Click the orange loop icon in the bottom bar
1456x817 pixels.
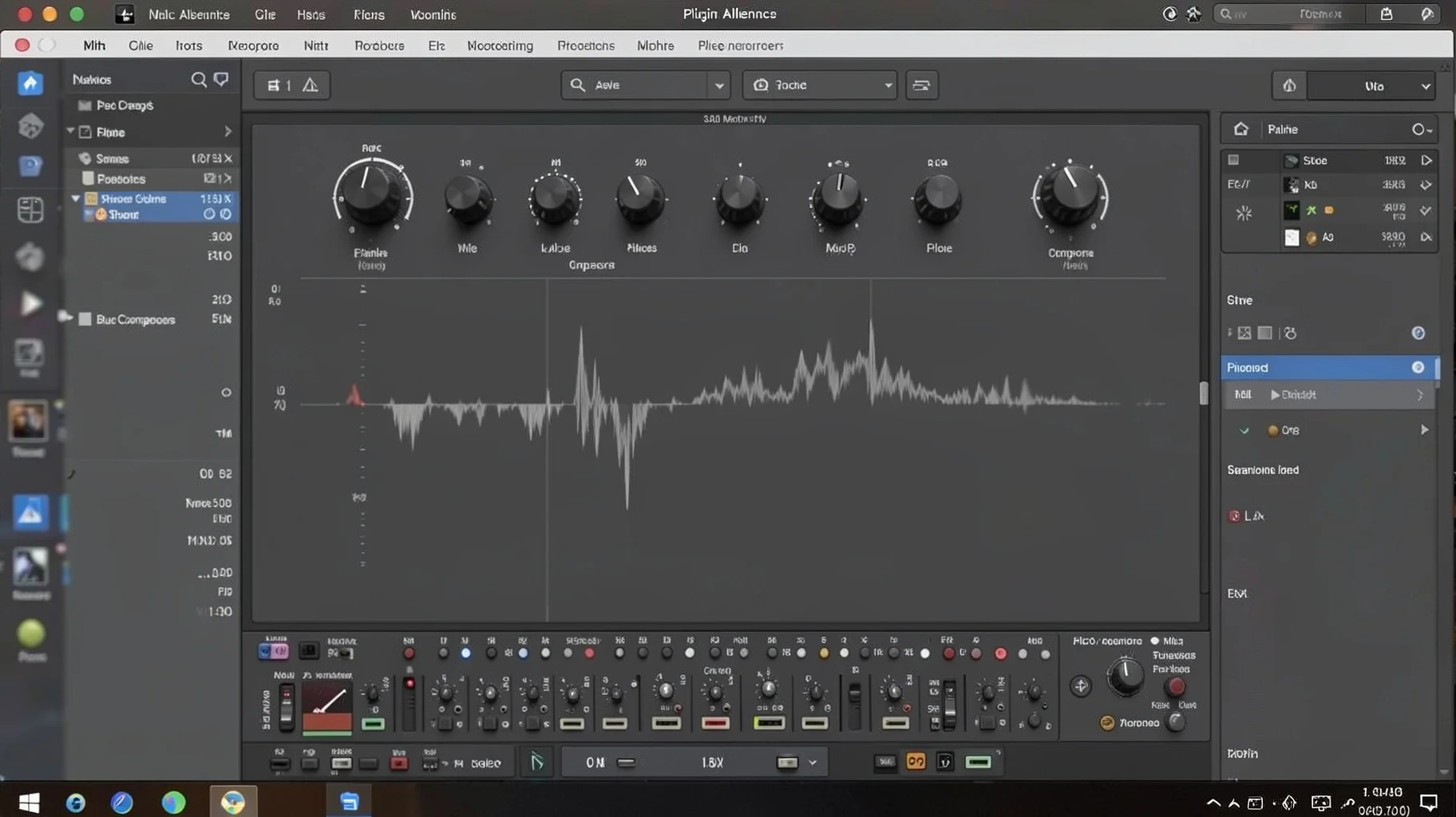pos(916,762)
